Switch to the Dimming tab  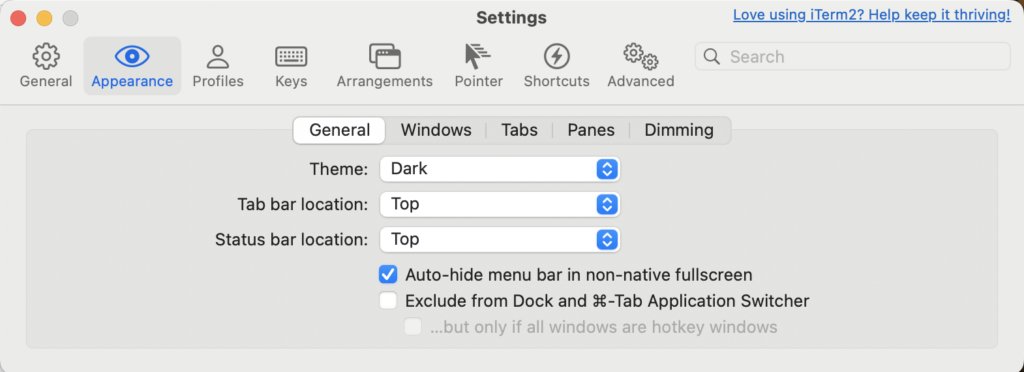pos(679,130)
